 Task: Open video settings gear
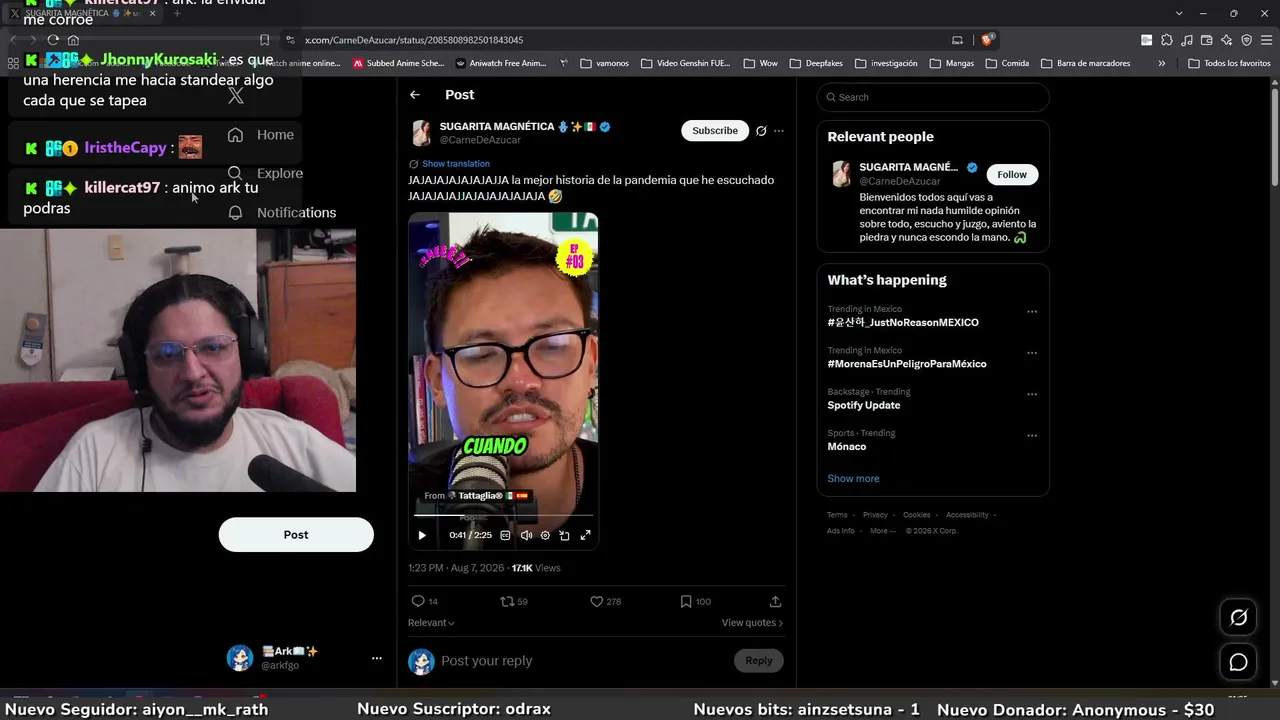click(545, 535)
